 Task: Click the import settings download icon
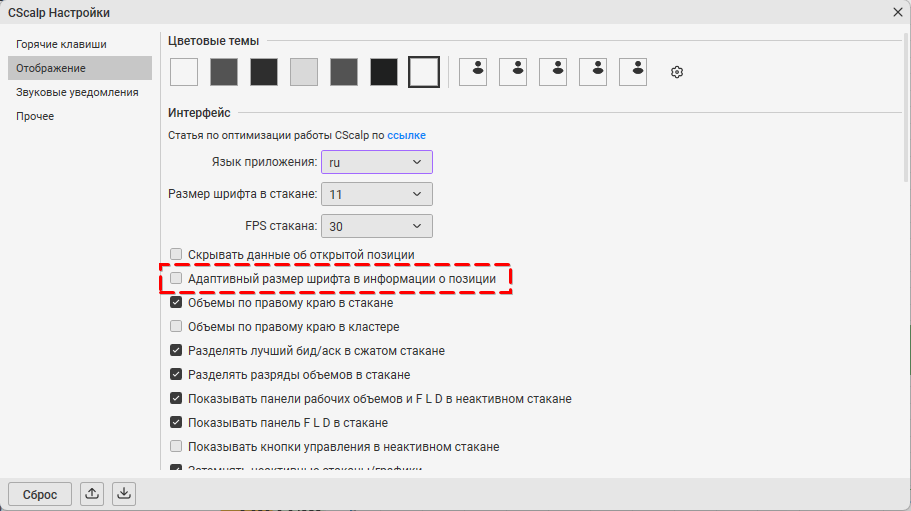tap(123, 493)
